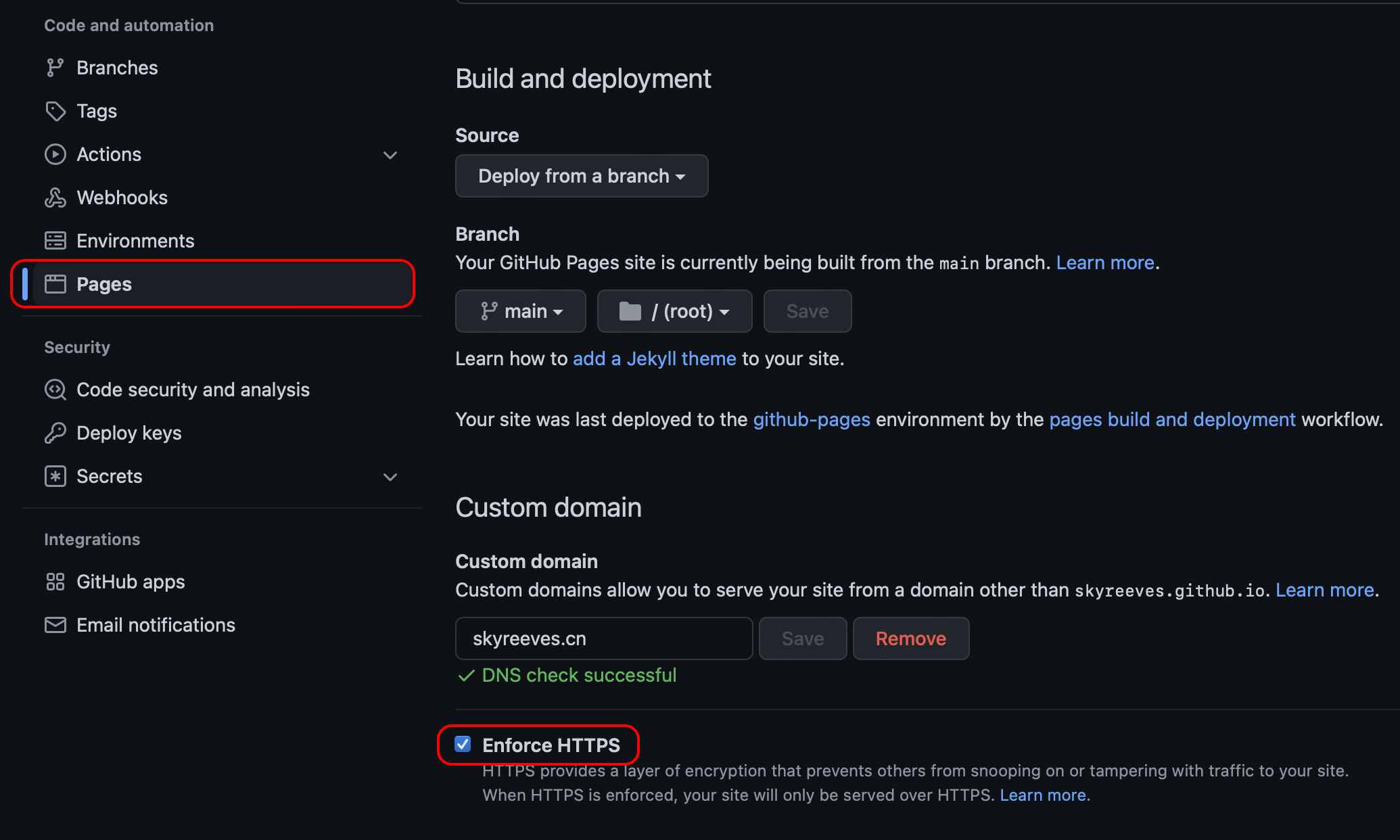The image size is (1400, 840).
Task: Click the DNS check successful status text
Action: click(x=579, y=676)
